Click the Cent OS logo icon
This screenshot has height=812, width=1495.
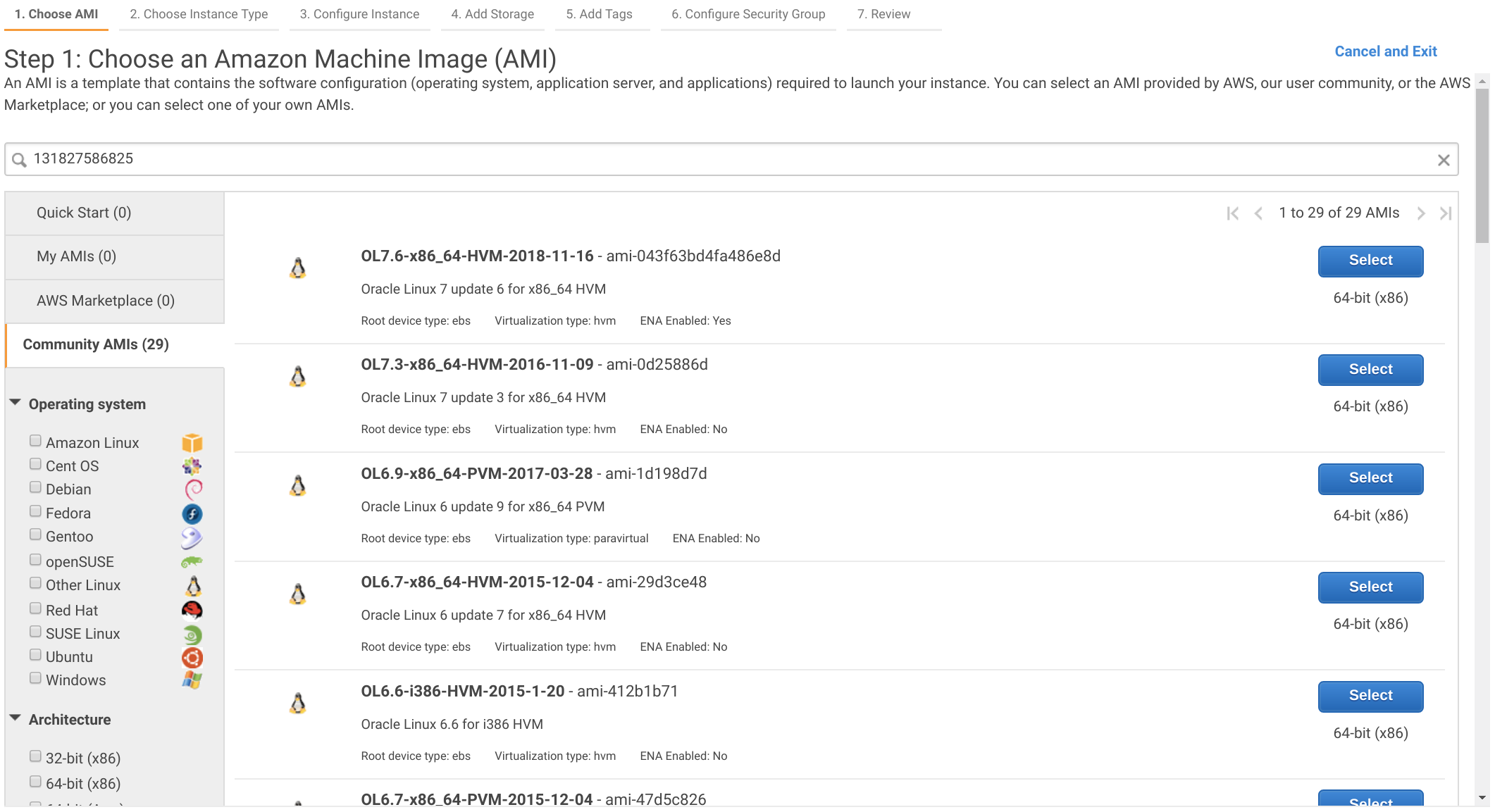192,466
